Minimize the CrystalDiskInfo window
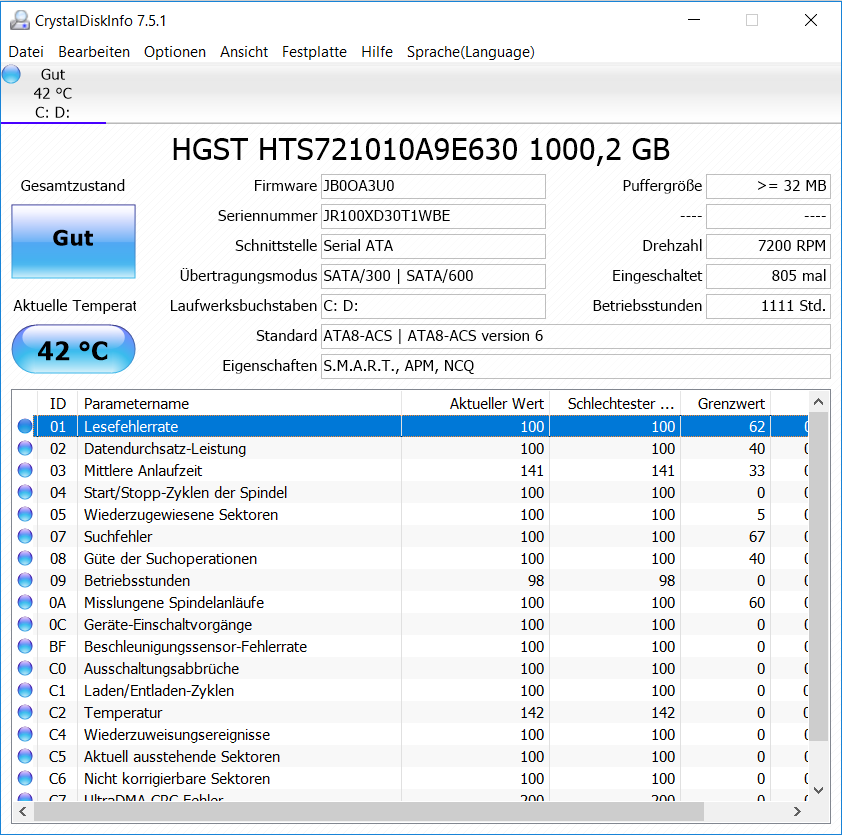842x835 pixels. point(694,20)
